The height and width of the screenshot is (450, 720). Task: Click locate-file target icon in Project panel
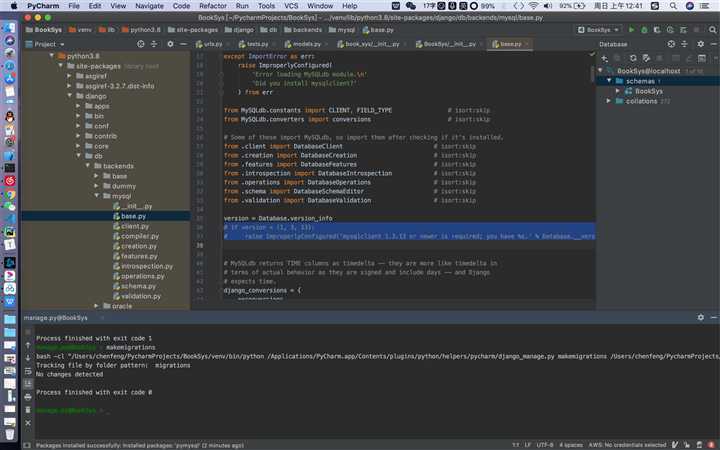pyautogui.click(x=141, y=44)
